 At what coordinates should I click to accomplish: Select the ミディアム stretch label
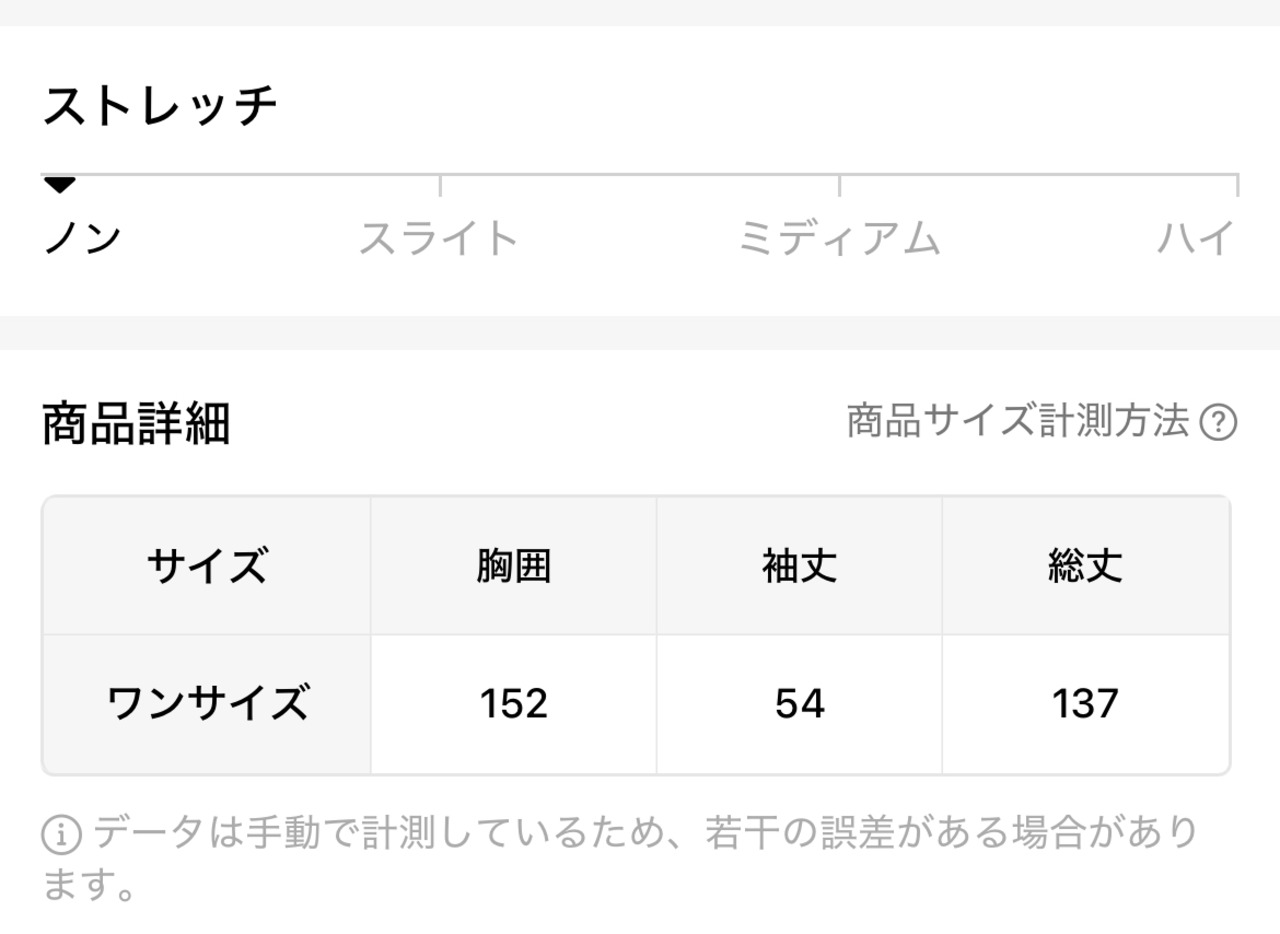coord(839,239)
